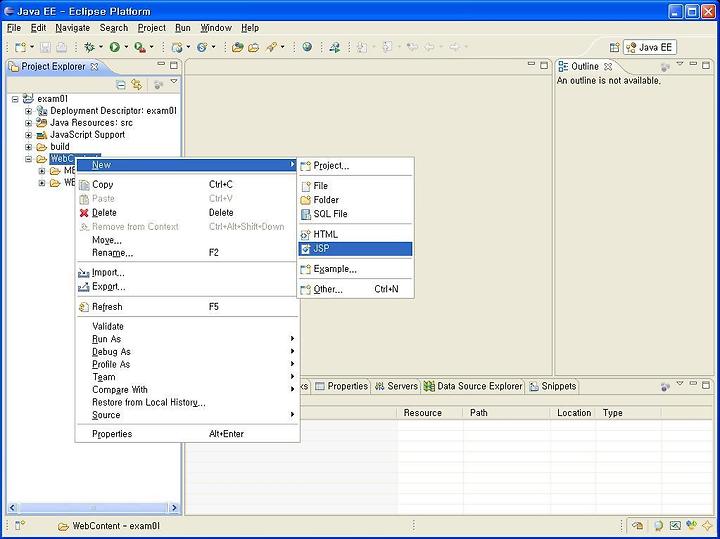Open the New wizard dropdown arrow
The width and height of the screenshot is (720, 539).
(32, 47)
